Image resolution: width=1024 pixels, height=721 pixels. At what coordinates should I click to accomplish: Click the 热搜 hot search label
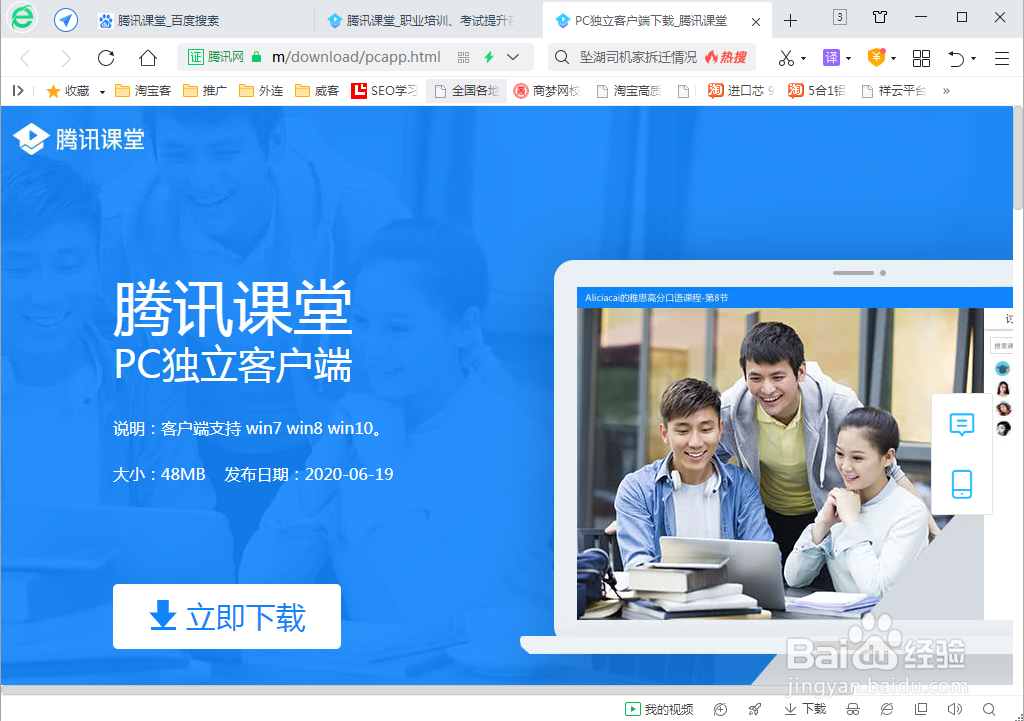pyautogui.click(x=726, y=57)
